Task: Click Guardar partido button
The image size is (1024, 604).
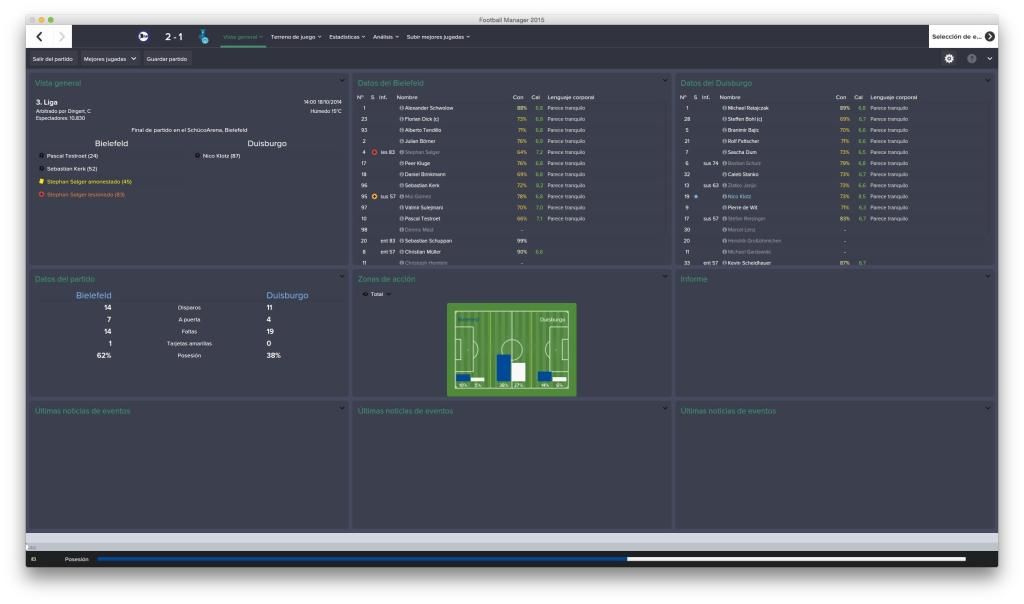Action: pyautogui.click(x=167, y=59)
